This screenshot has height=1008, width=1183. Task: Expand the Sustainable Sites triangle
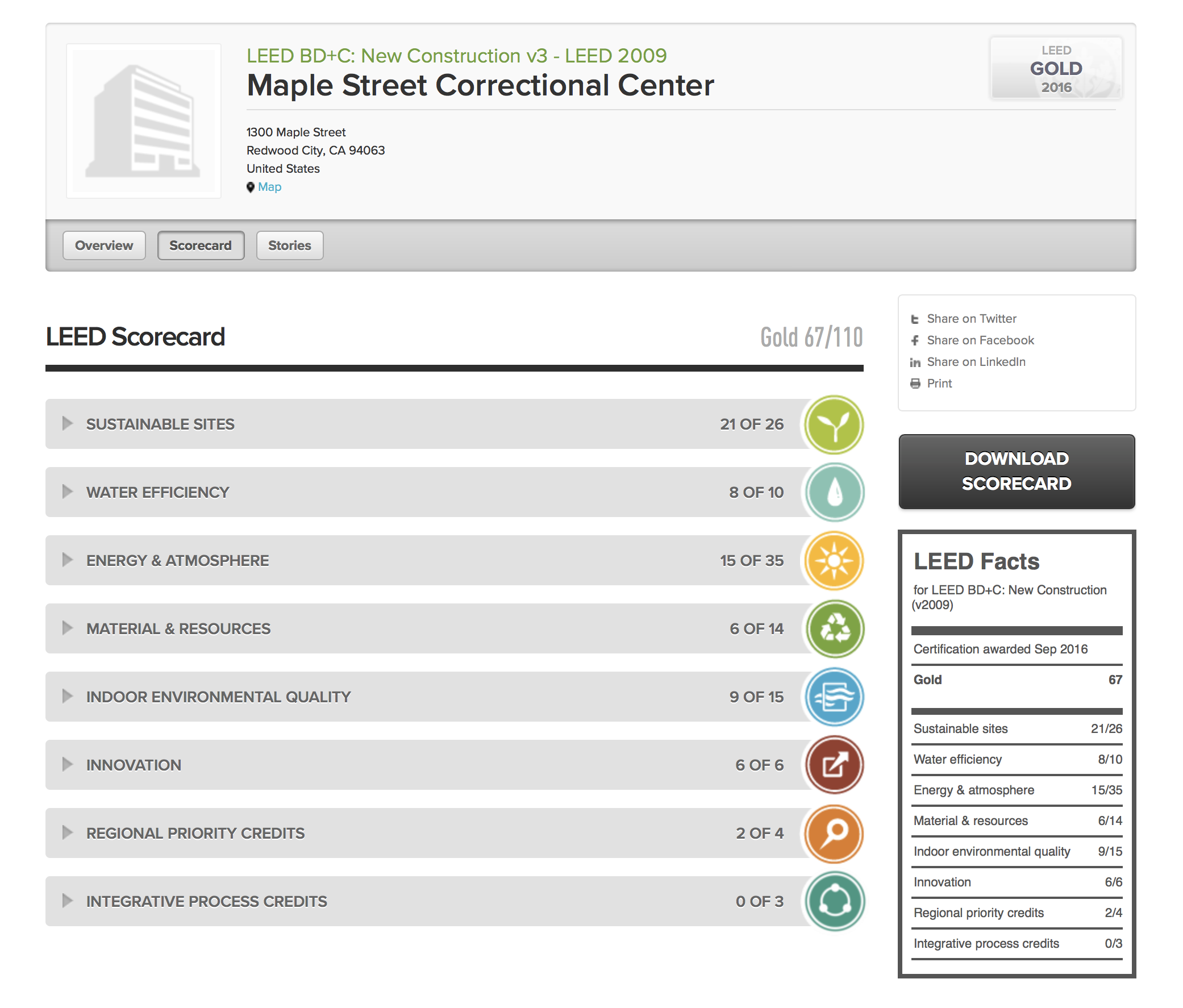tap(68, 424)
